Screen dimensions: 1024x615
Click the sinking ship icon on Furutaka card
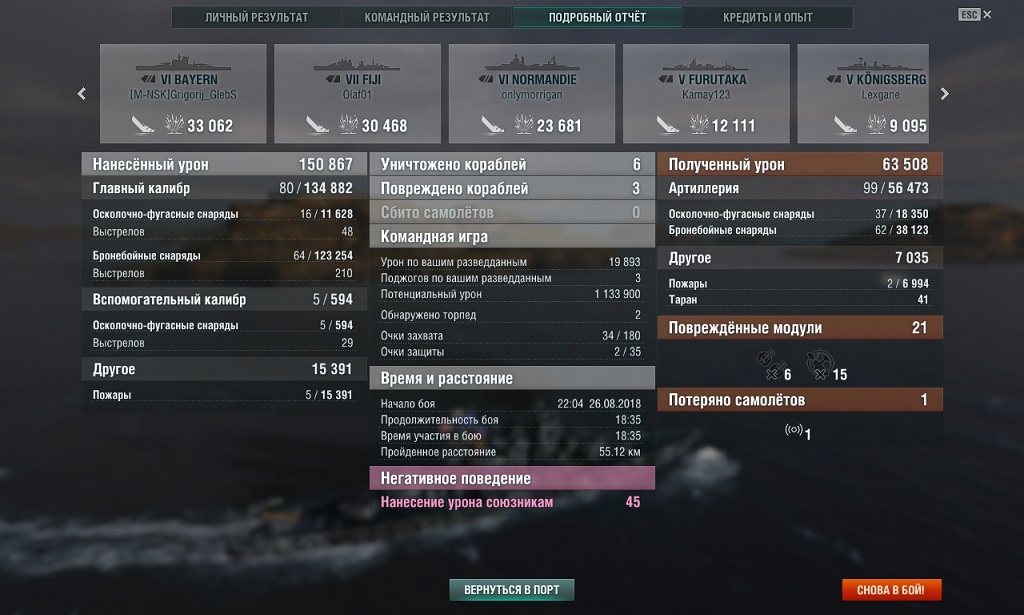667,124
